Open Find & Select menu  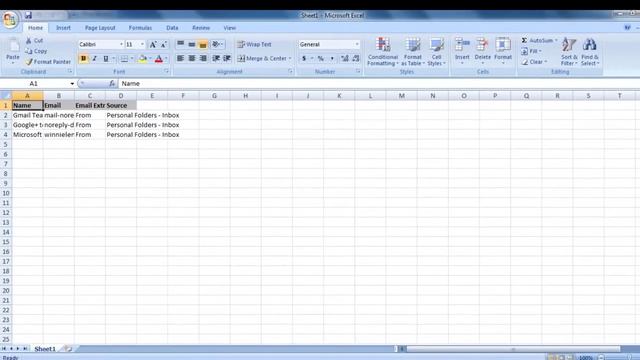pos(590,51)
